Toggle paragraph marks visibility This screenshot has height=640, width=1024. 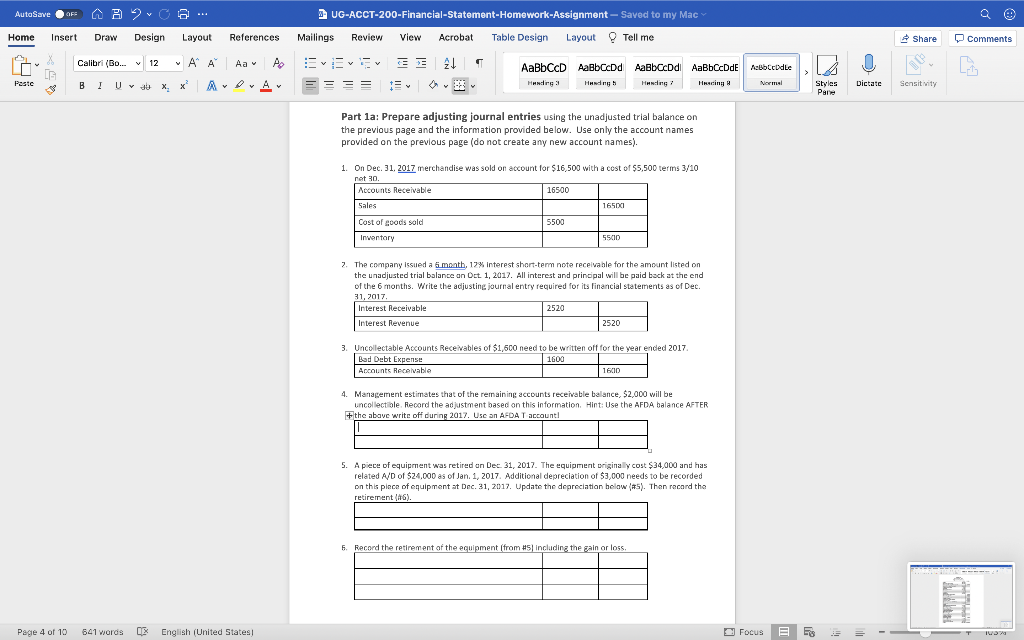[479, 64]
